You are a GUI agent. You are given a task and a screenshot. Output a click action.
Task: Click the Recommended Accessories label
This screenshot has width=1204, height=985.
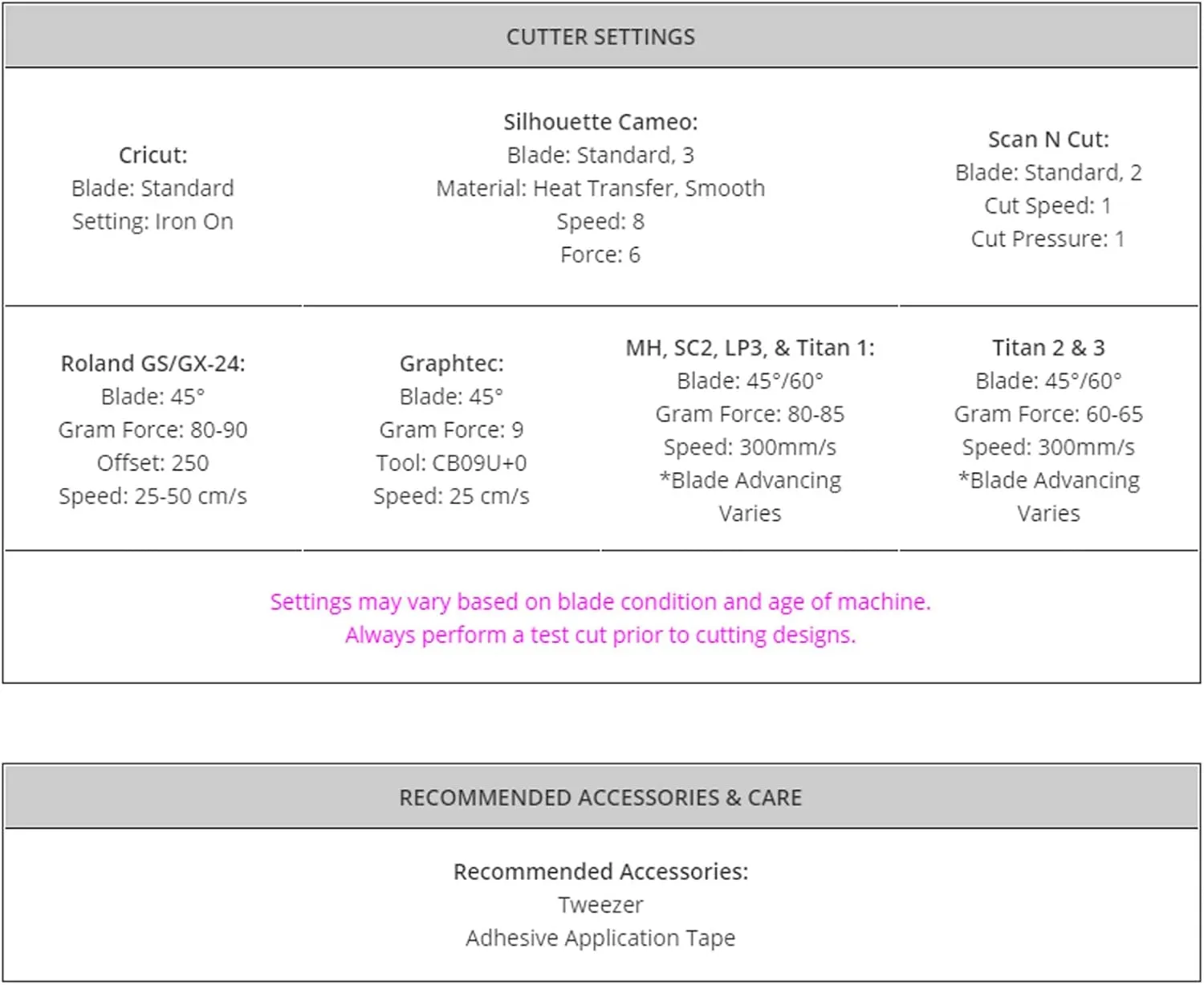(600, 872)
